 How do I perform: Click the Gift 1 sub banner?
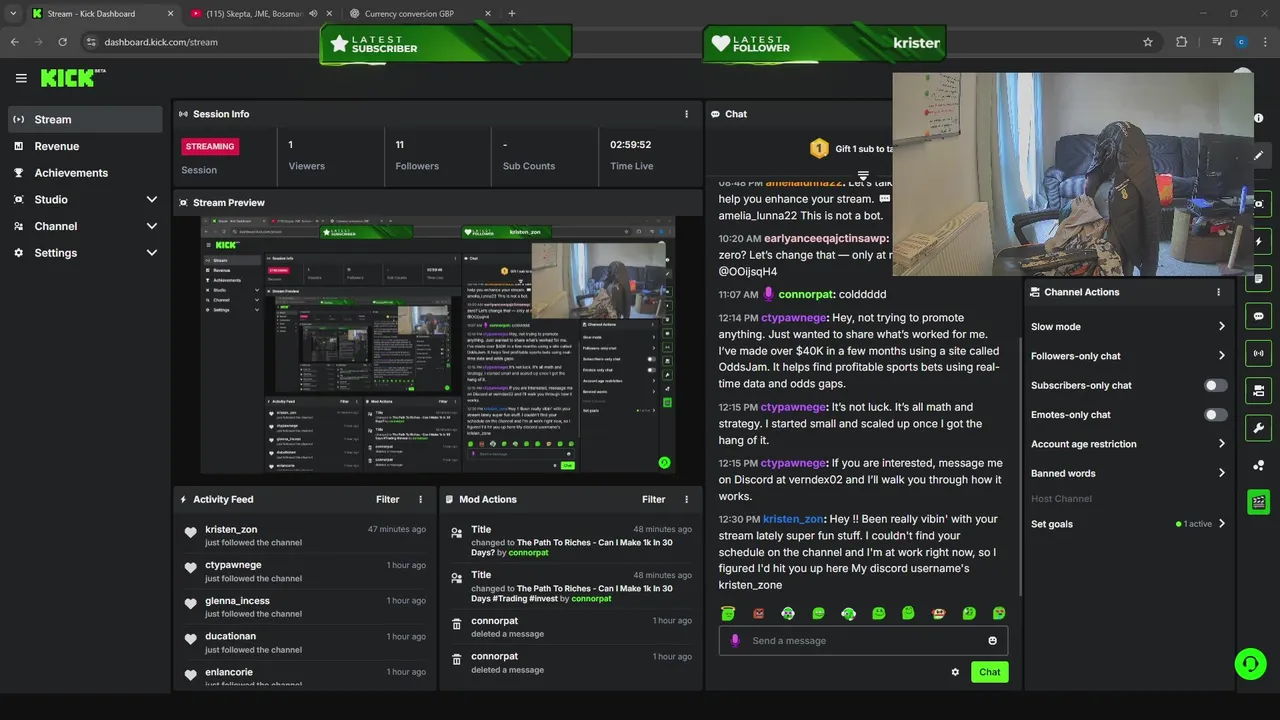tap(851, 149)
